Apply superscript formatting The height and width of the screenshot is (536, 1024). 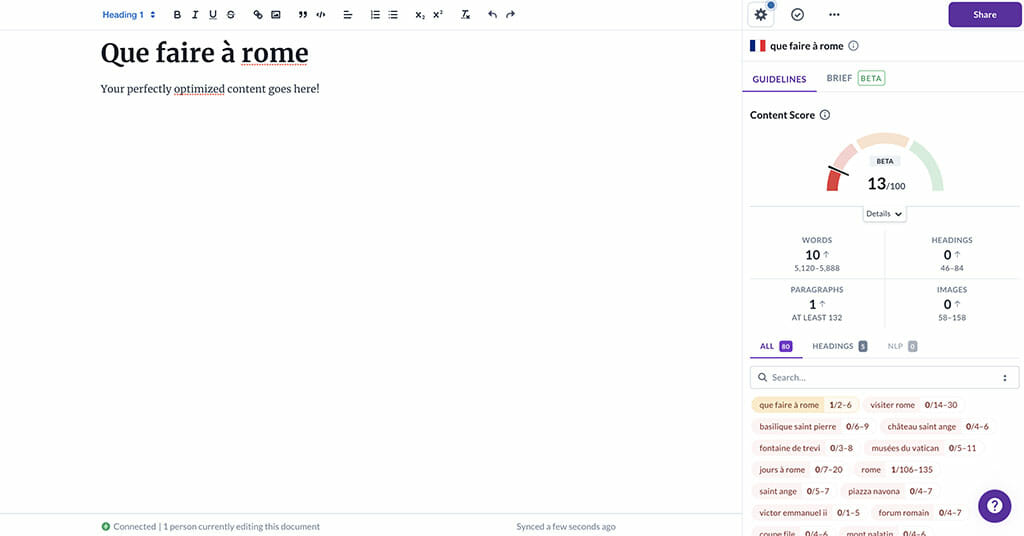(x=438, y=14)
